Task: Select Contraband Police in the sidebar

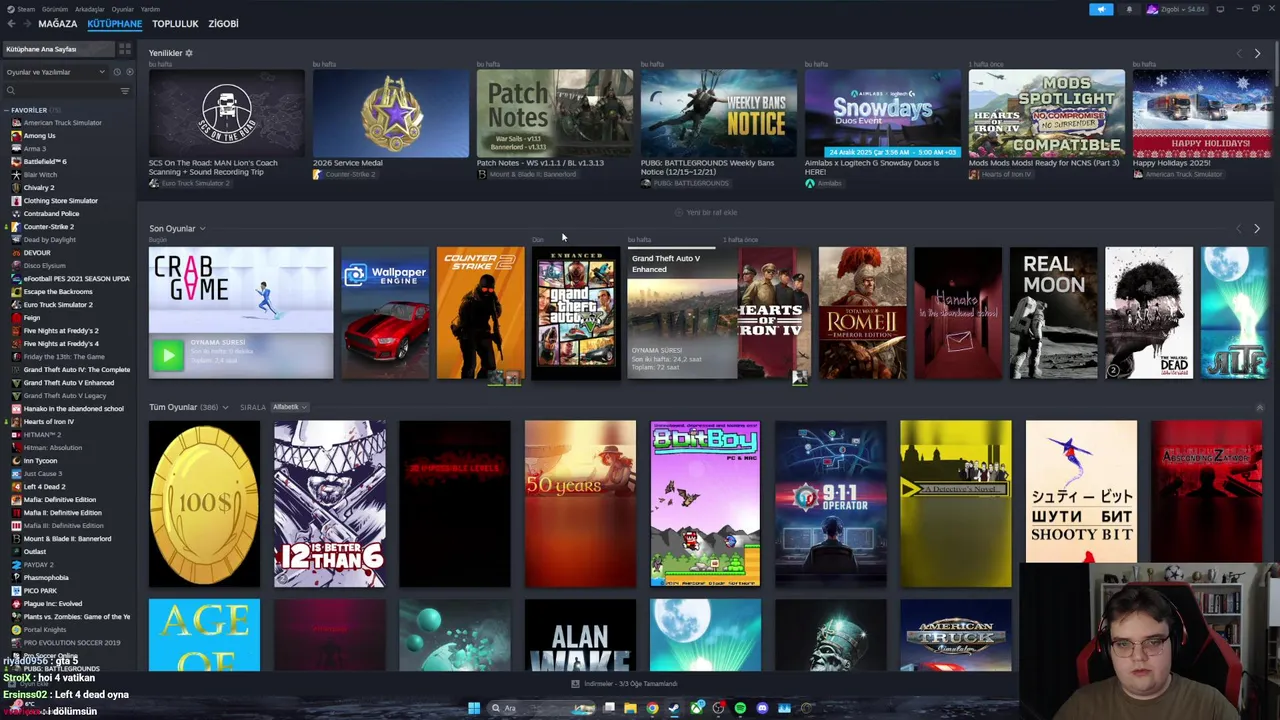Action: (x=51, y=214)
